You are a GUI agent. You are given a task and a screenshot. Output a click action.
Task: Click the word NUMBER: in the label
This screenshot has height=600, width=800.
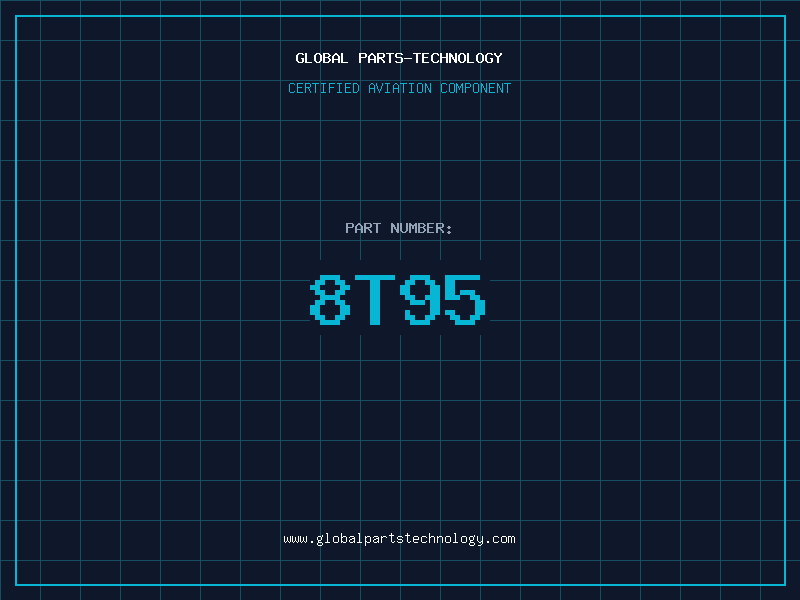tap(421, 228)
